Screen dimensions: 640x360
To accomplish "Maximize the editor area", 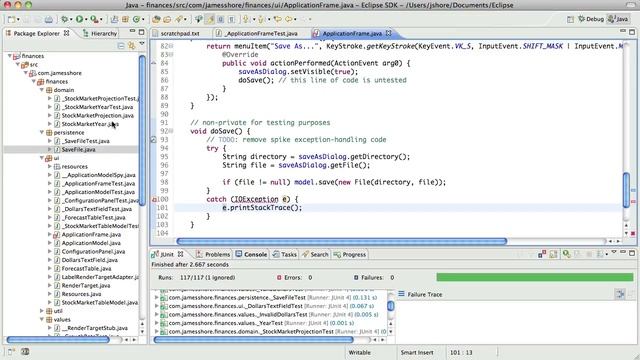I will tap(632, 32).
